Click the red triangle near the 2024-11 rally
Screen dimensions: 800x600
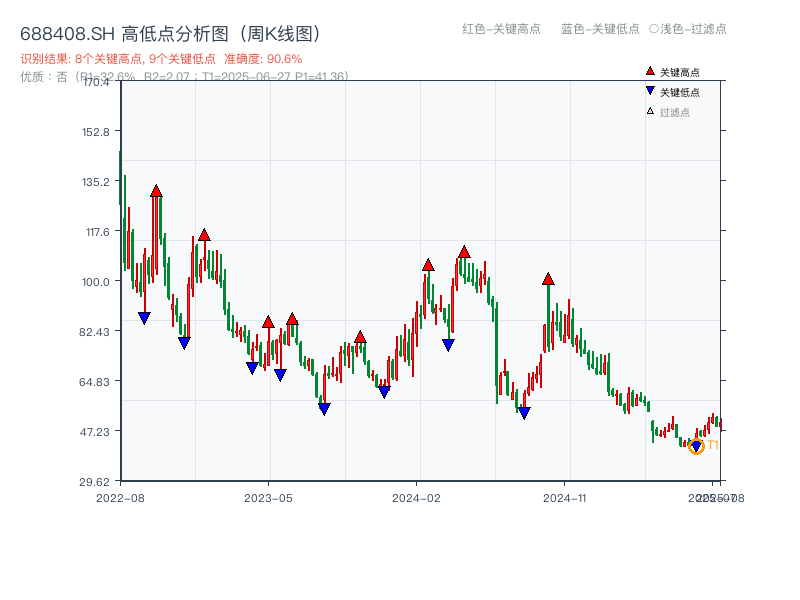(548, 280)
